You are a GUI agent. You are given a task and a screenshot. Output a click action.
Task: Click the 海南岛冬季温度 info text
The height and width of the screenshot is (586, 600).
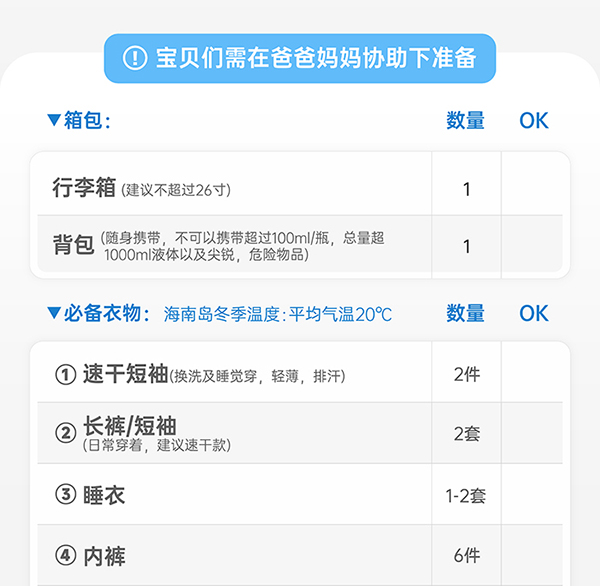[278, 314]
